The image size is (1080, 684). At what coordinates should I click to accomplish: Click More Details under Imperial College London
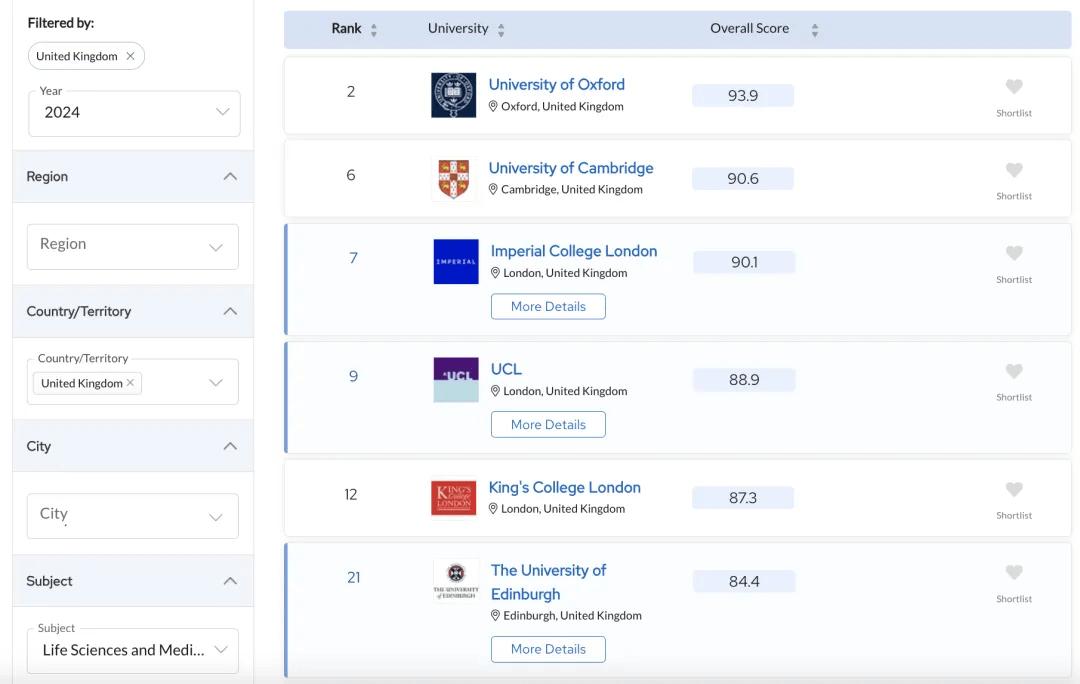(548, 307)
